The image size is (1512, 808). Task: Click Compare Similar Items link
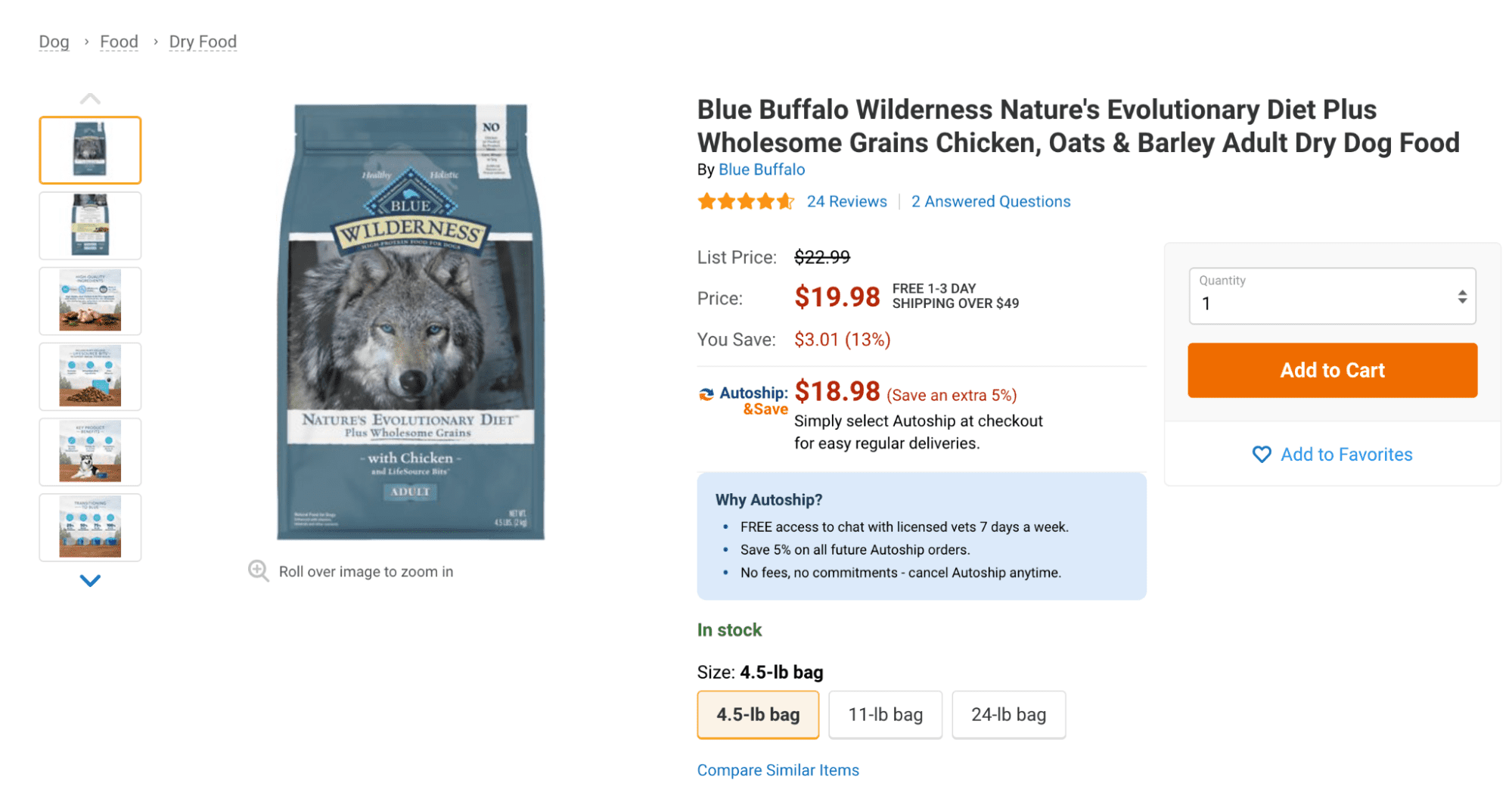(778, 769)
